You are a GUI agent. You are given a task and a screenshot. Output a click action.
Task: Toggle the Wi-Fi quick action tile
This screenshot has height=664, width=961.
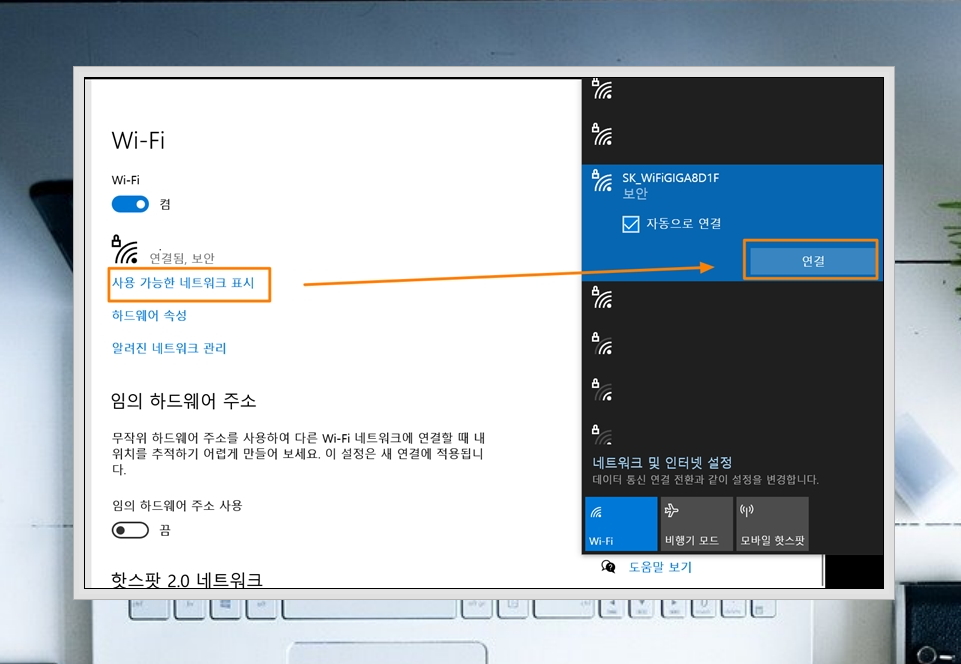click(x=621, y=524)
